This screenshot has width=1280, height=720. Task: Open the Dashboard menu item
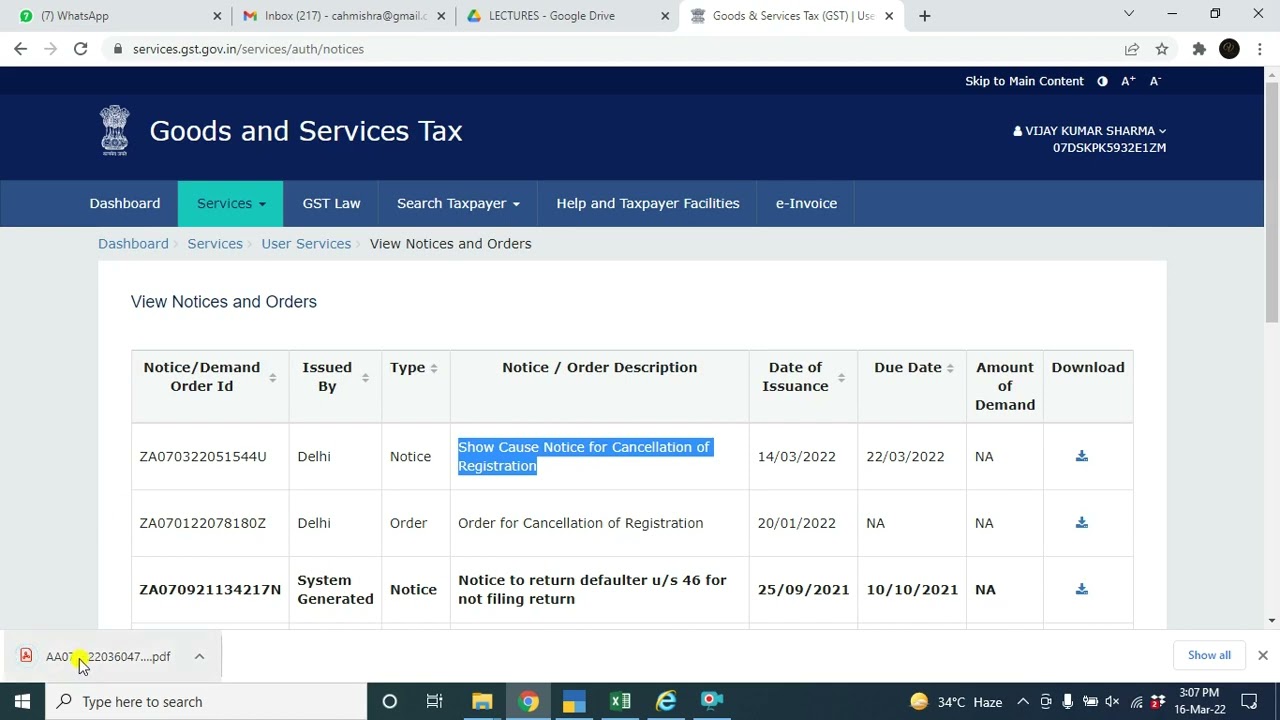point(125,203)
